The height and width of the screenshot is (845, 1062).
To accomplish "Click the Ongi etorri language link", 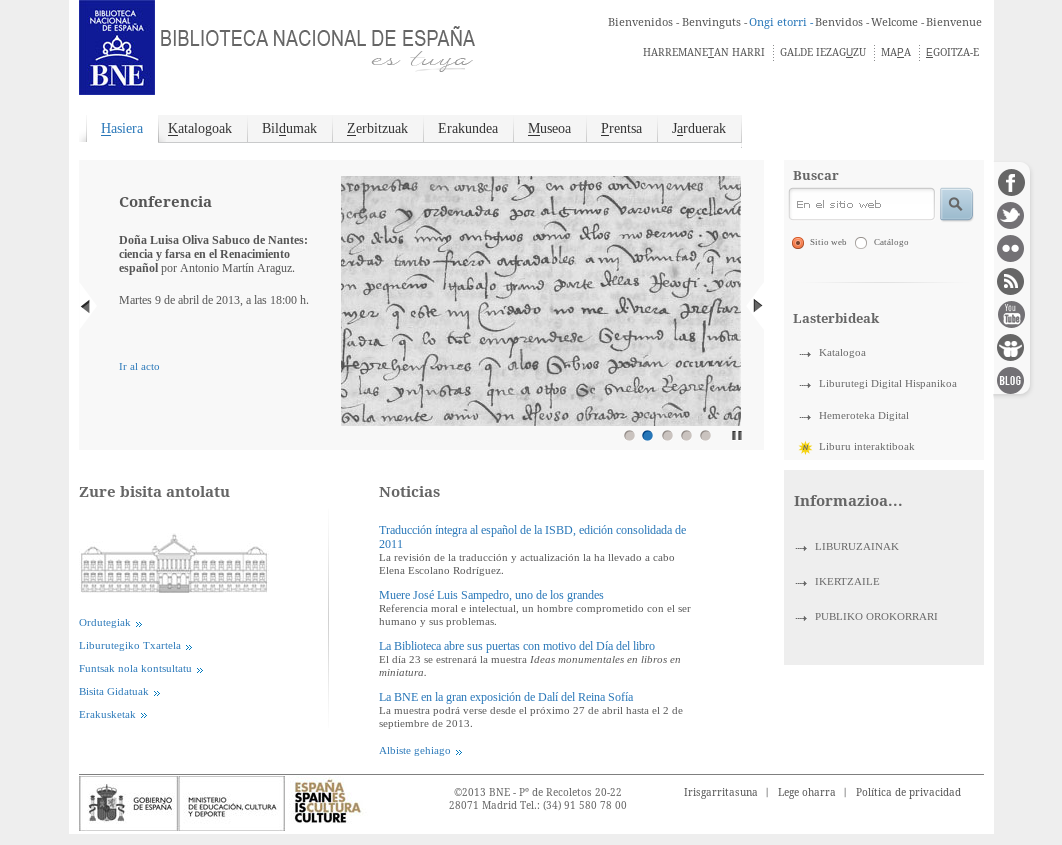I will coord(778,22).
